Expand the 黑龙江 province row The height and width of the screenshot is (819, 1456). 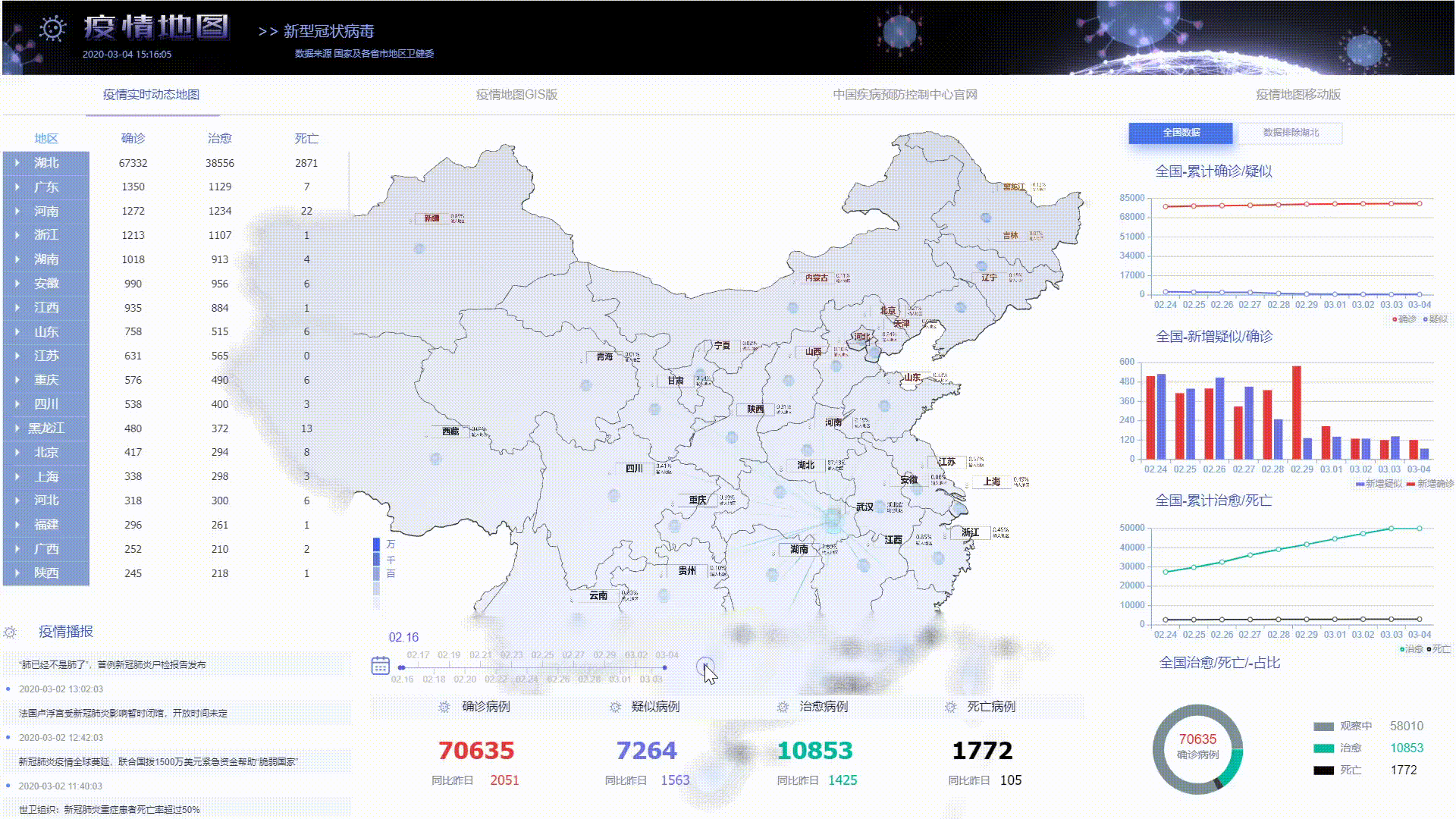[x=17, y=428]
